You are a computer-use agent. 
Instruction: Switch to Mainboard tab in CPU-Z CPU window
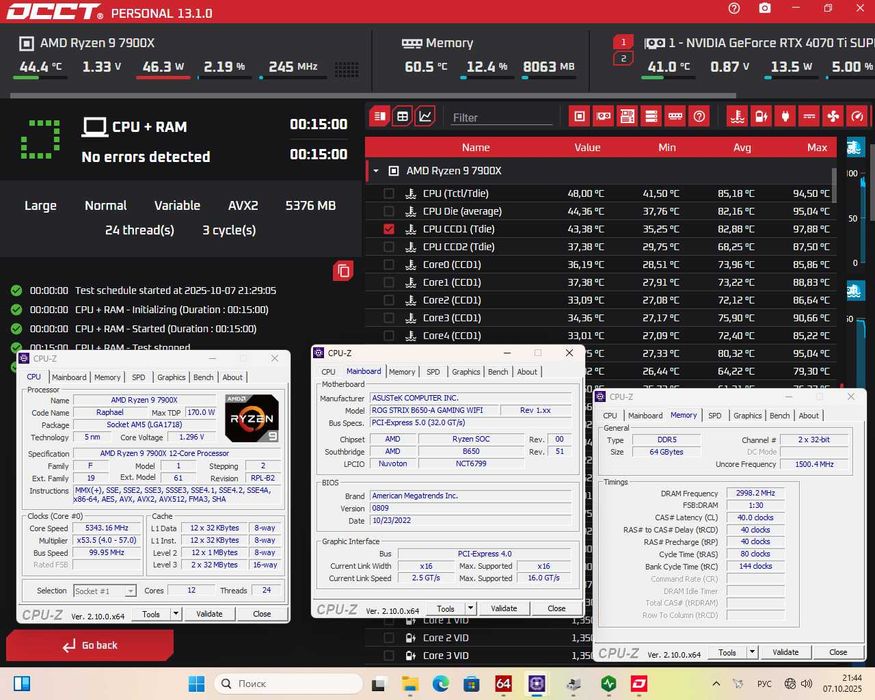[69, 377]
